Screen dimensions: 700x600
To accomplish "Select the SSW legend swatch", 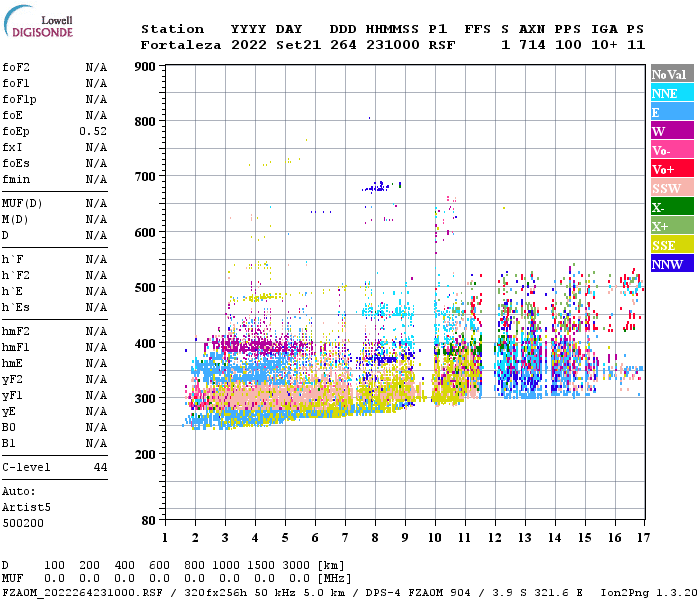I will click(x=672, y=188).
